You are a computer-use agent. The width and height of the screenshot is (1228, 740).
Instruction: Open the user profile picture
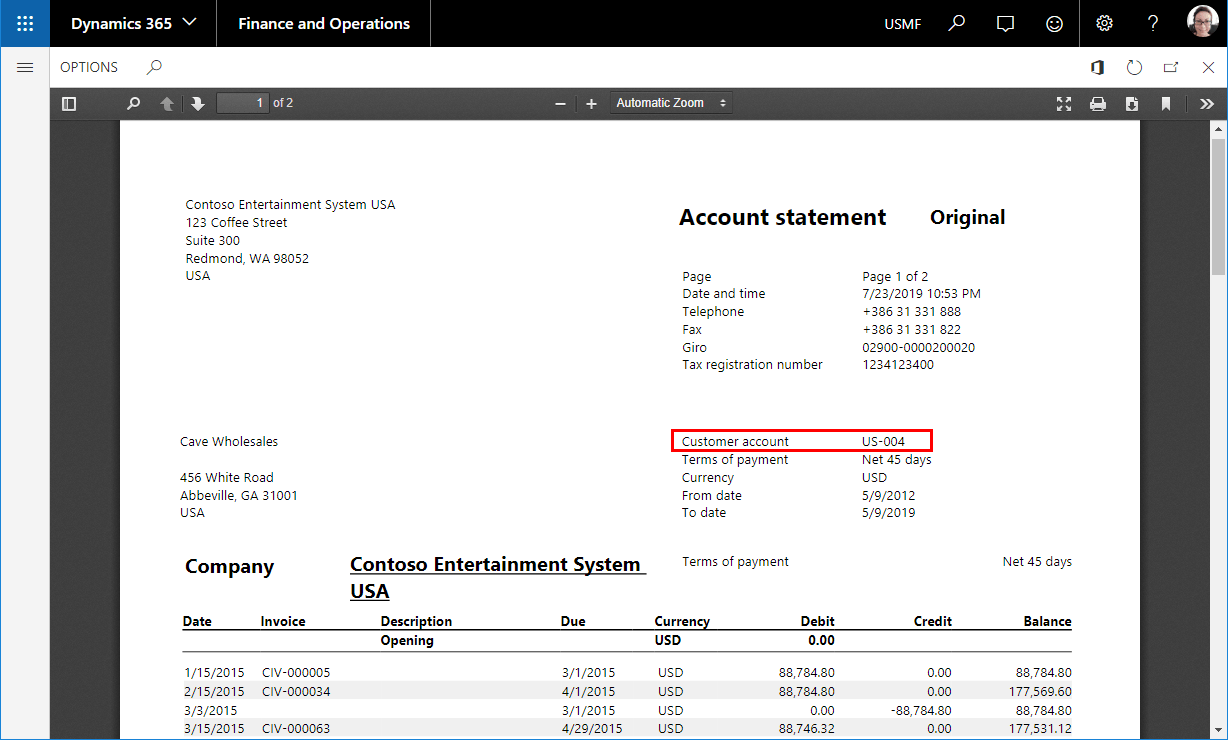coord(1202,23)
